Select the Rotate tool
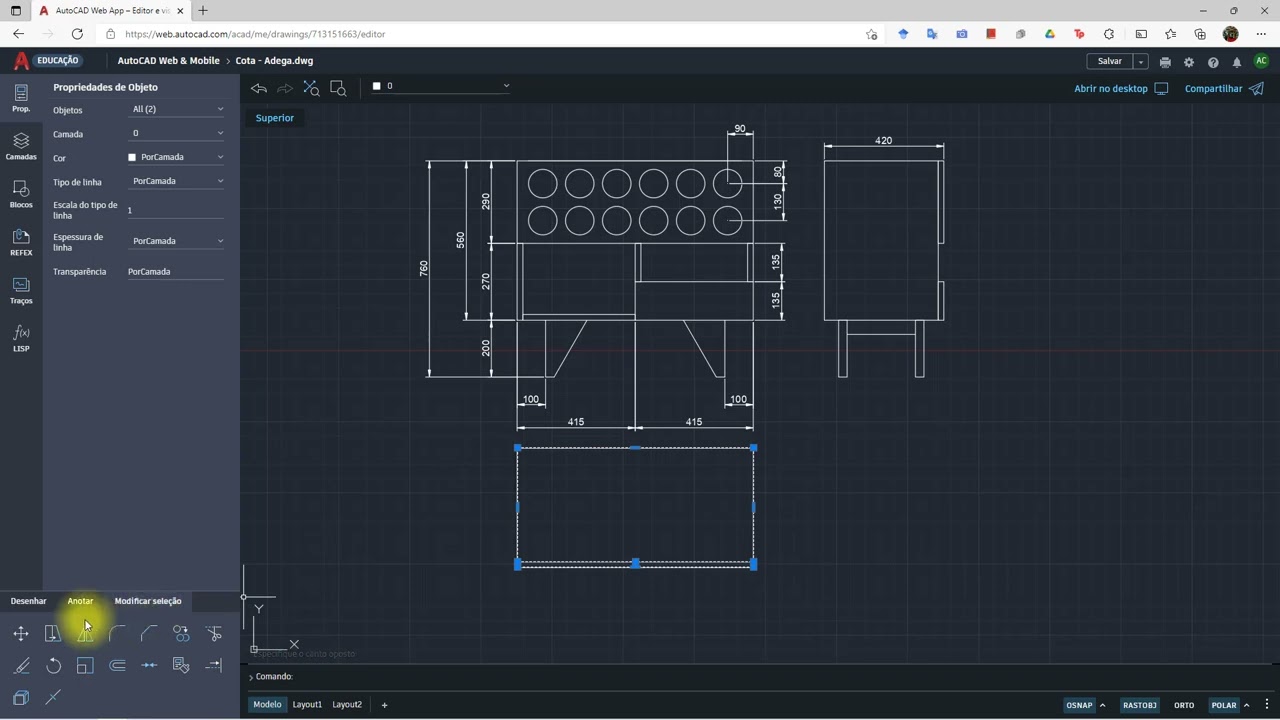 point(53,665)
